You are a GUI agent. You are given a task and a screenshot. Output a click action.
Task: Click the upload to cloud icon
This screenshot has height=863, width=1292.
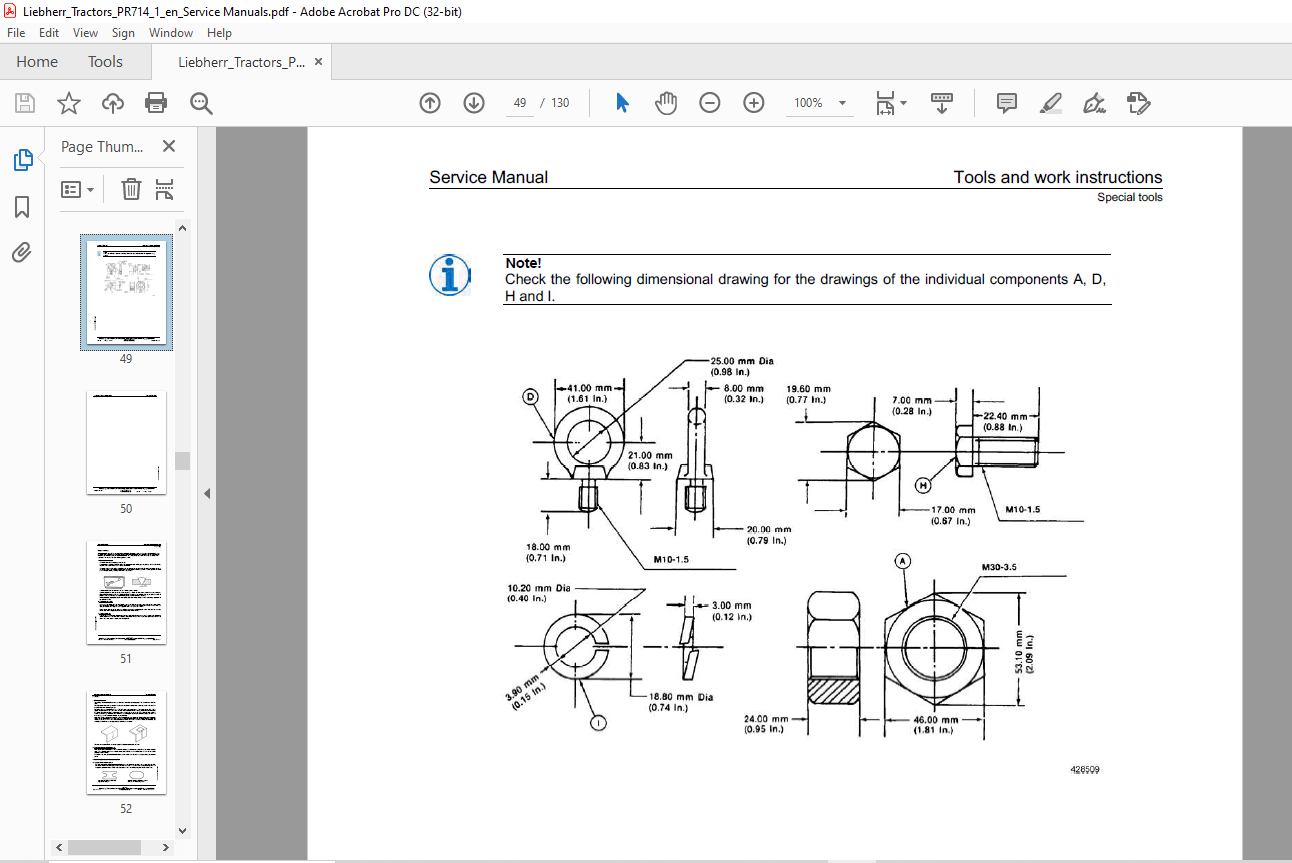tap(113, 103)
